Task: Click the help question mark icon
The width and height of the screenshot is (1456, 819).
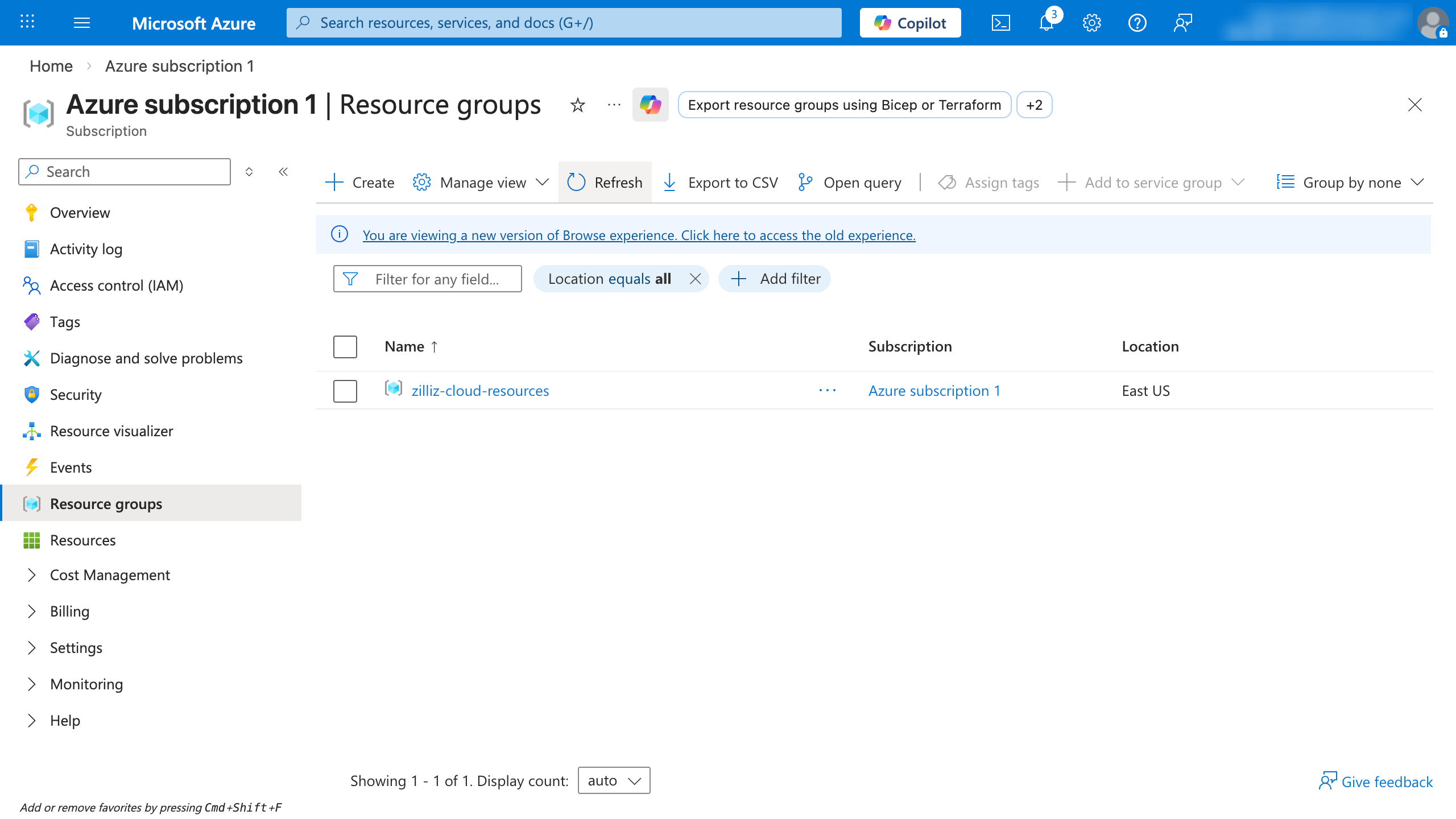Action: 1137,23
